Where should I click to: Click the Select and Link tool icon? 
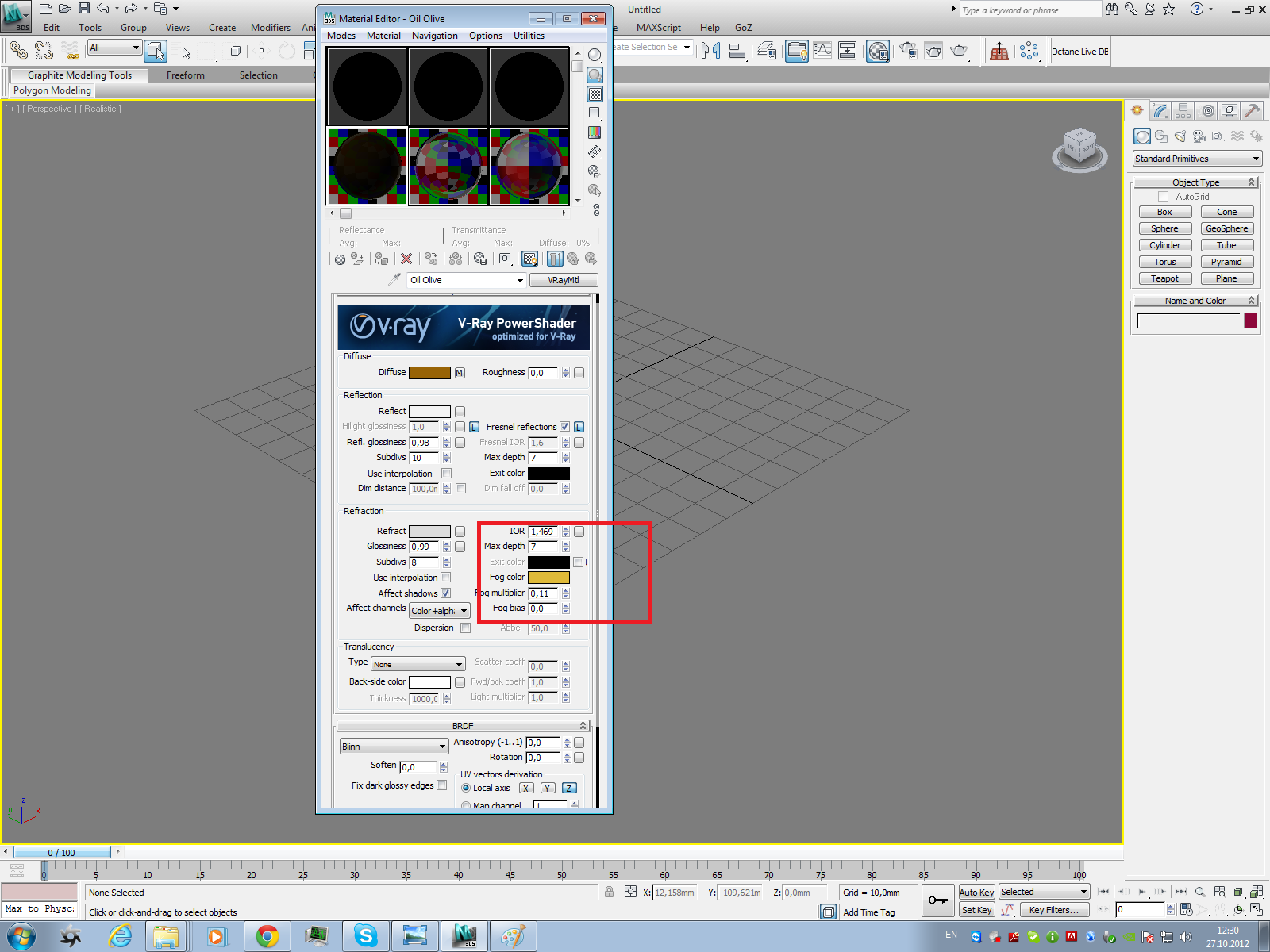(x=18, y=52)
